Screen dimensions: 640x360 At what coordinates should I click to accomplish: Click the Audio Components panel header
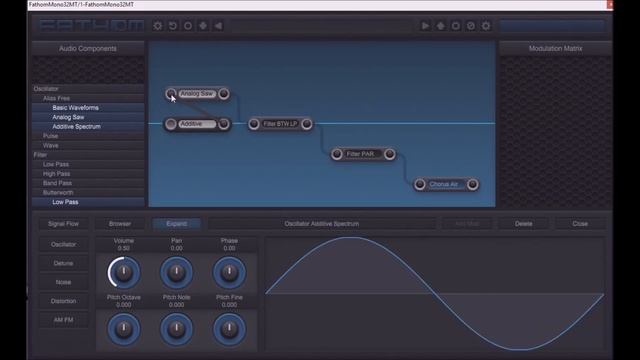tap(88, 48)
